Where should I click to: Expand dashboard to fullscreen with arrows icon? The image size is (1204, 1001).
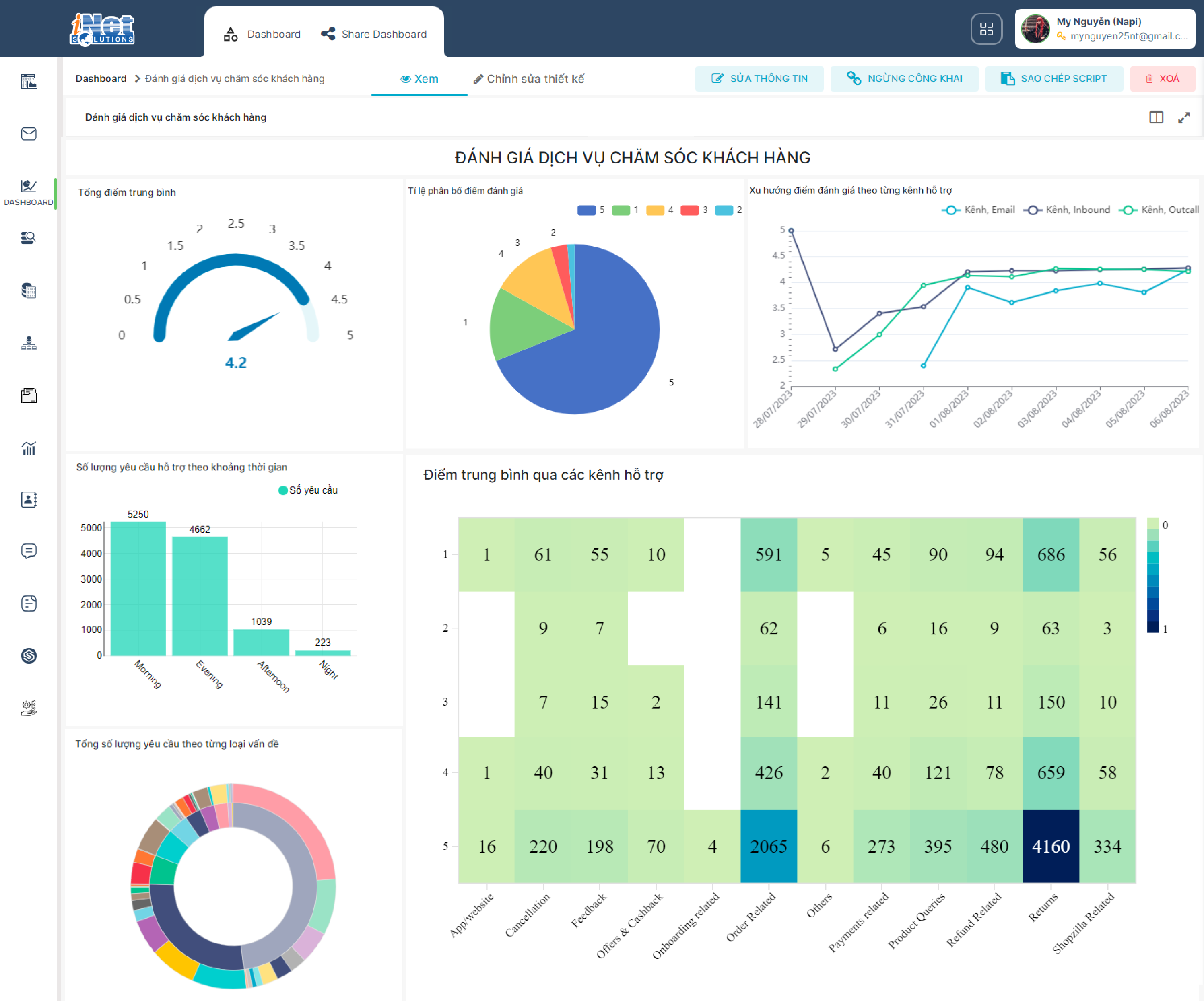click(1184, 117)
